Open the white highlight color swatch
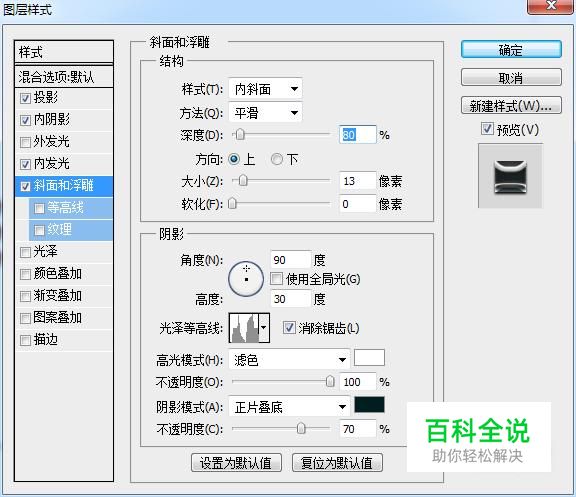The height and width of the screenshot is (497, 576). click(369, 358)
